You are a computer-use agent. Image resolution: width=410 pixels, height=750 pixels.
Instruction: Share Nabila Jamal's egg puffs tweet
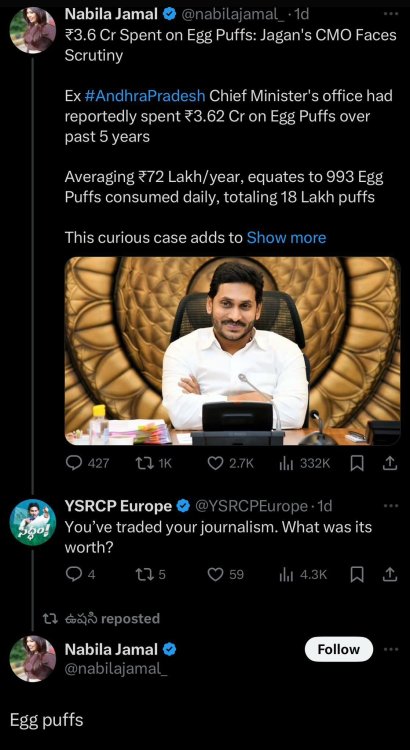click(x=390, y=463)
